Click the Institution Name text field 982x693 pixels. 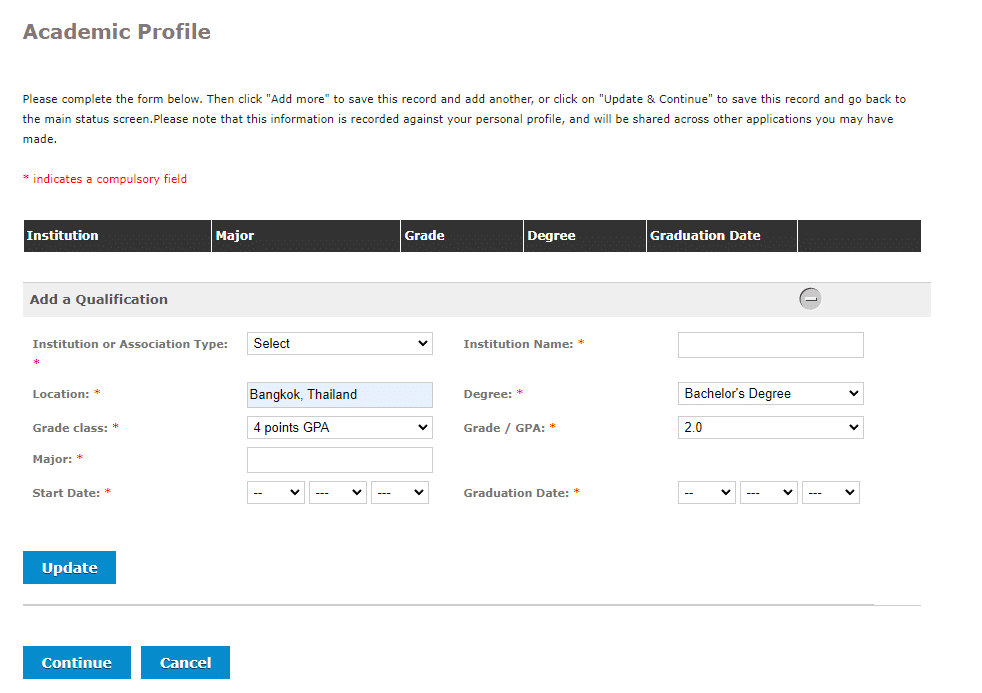[770, 345]
